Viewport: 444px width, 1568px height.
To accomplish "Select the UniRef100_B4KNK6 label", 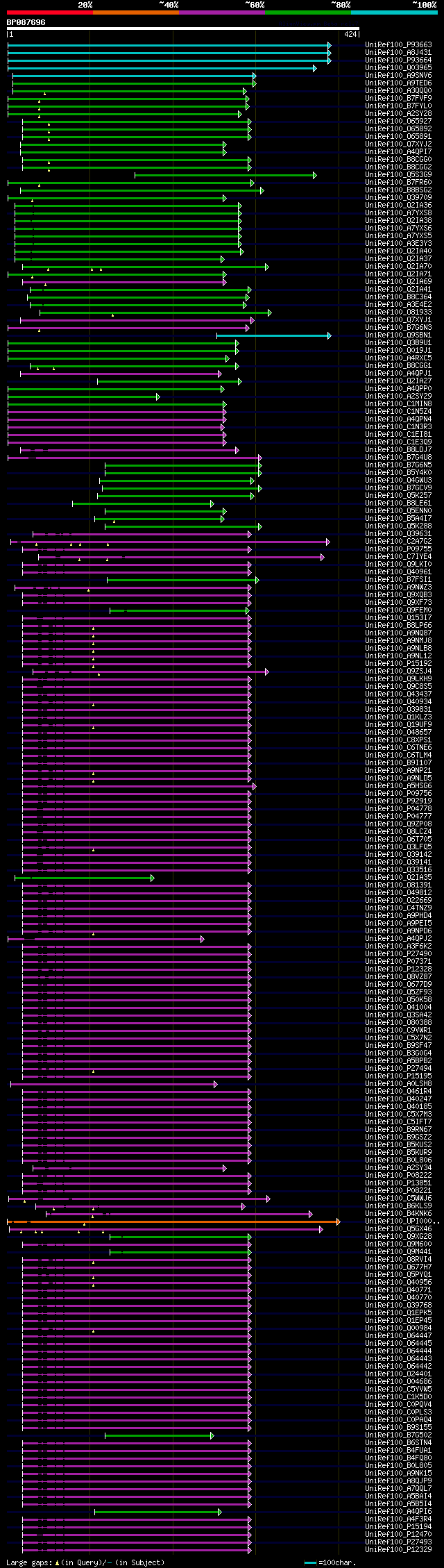I will point(398,1214).
